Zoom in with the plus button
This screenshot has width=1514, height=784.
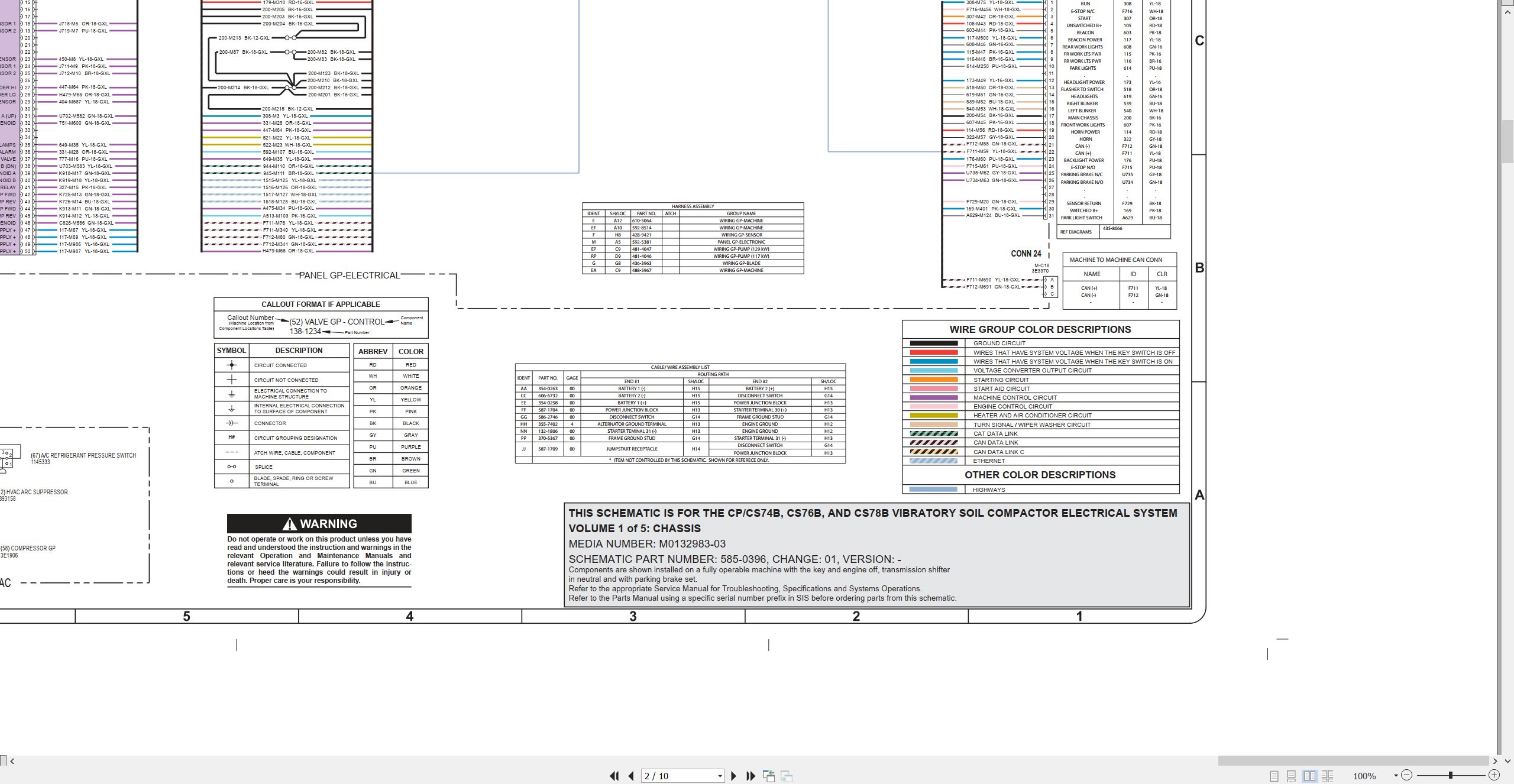point(1494,775)
